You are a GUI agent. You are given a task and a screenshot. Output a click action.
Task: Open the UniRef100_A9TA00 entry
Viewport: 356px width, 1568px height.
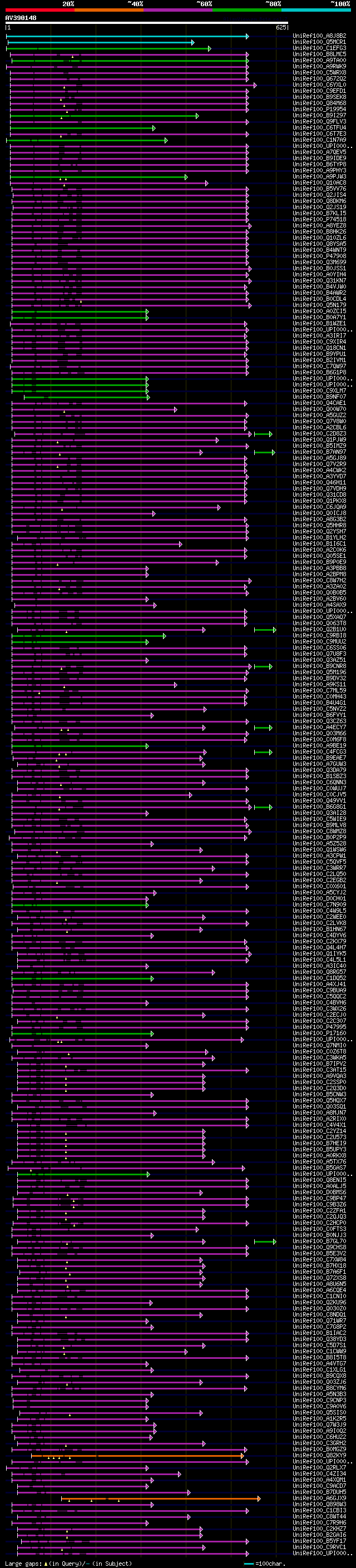click(319, 60)
